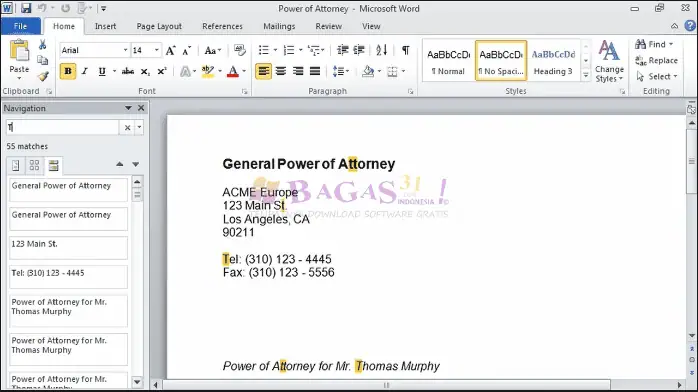Image resolution: width=698 pixels, height=392 pixels.
Task: Click the Text Highlight Color button
Action: pos(207,71)
